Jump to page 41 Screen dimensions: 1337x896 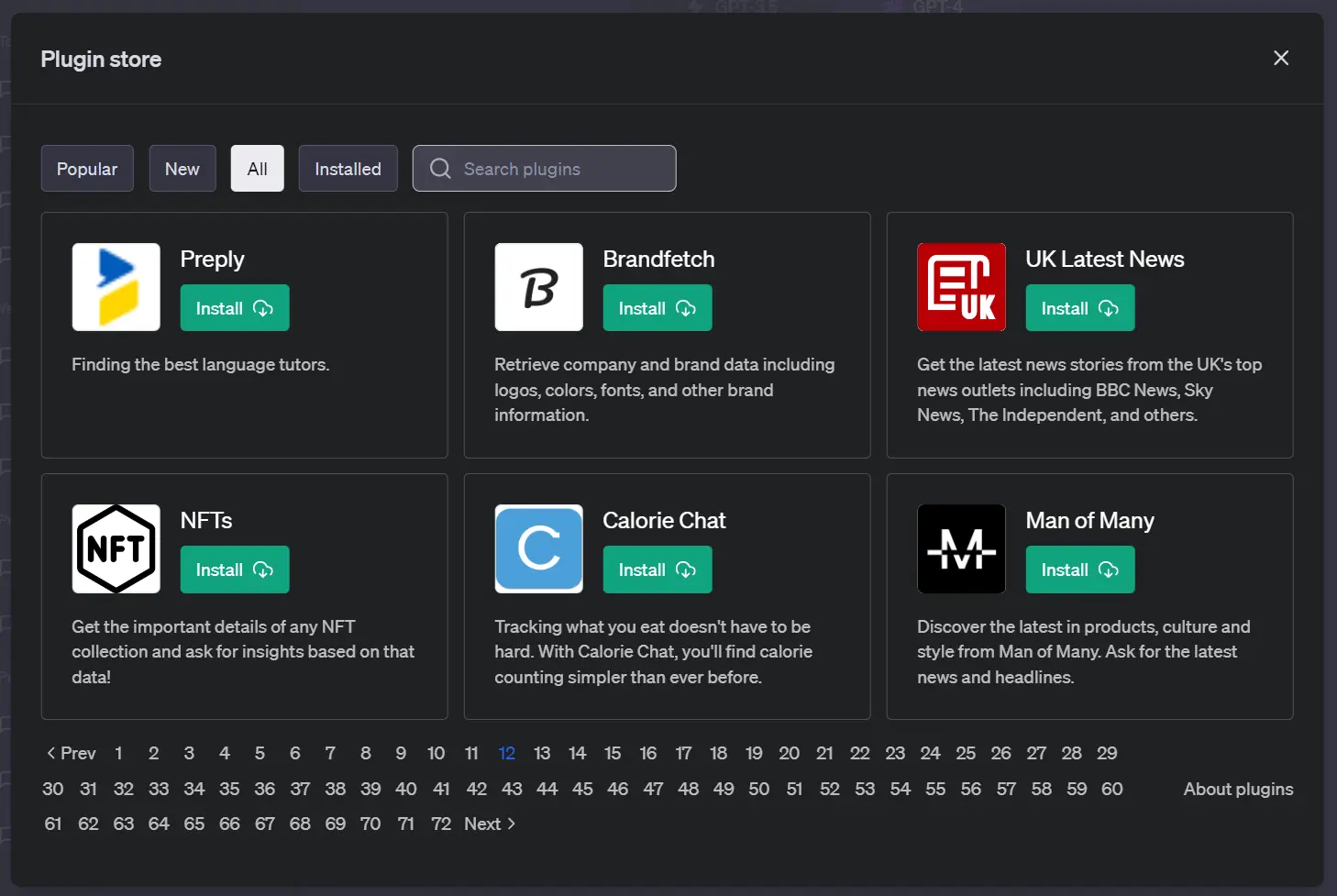(x=441, y=789)
